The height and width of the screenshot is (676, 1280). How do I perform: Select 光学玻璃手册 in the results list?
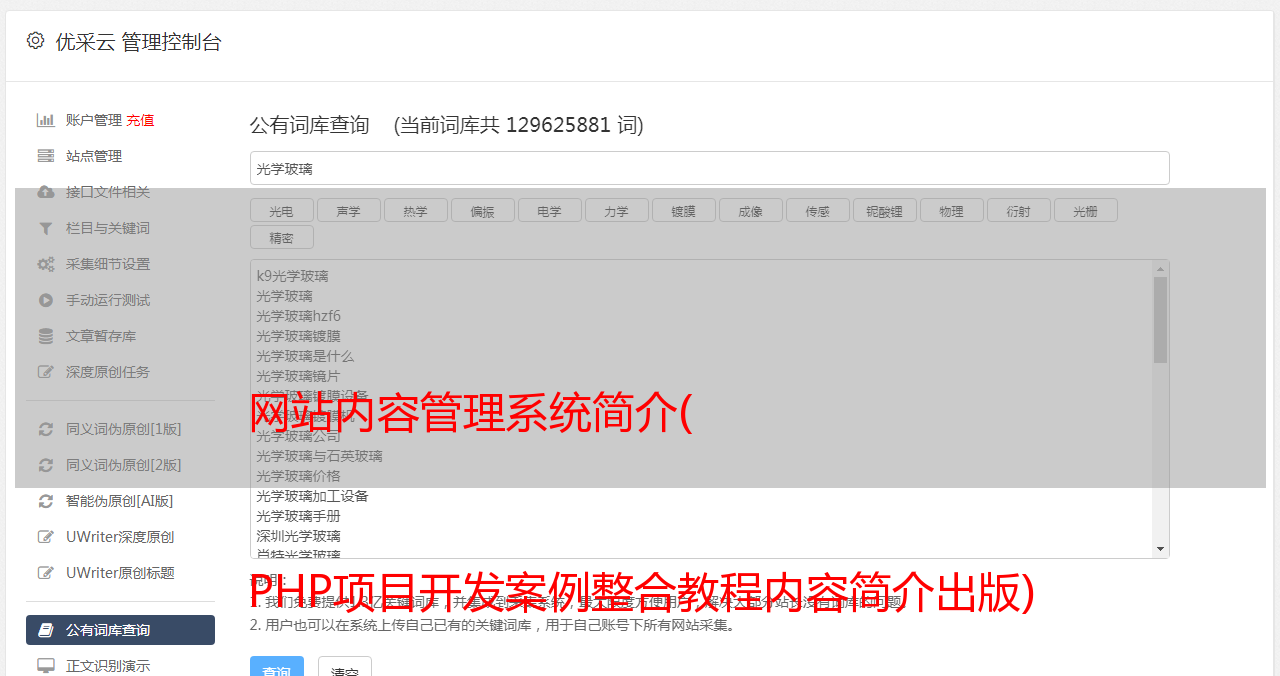coord(298,516)
